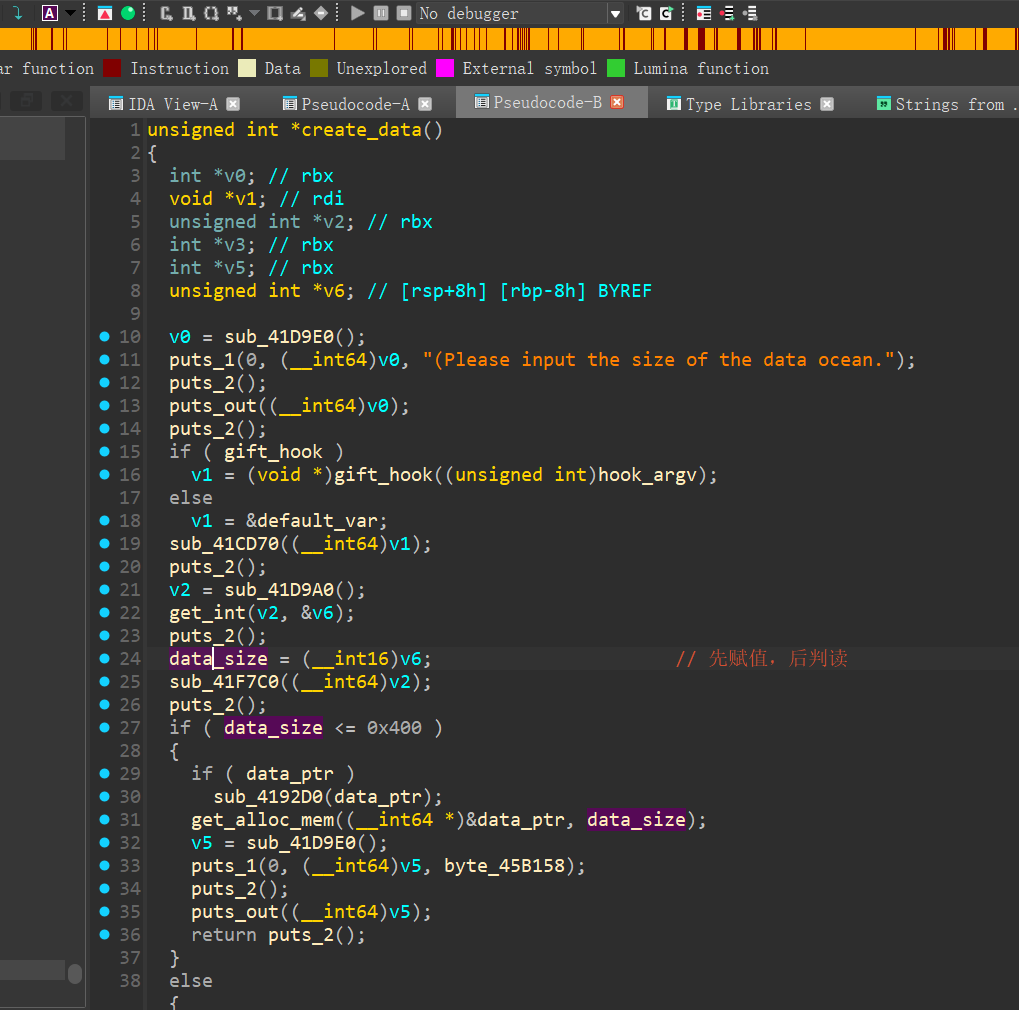The image size is (1019, 1010).
Task: Click the Lumina function green swatch
Action: [616, 68]
